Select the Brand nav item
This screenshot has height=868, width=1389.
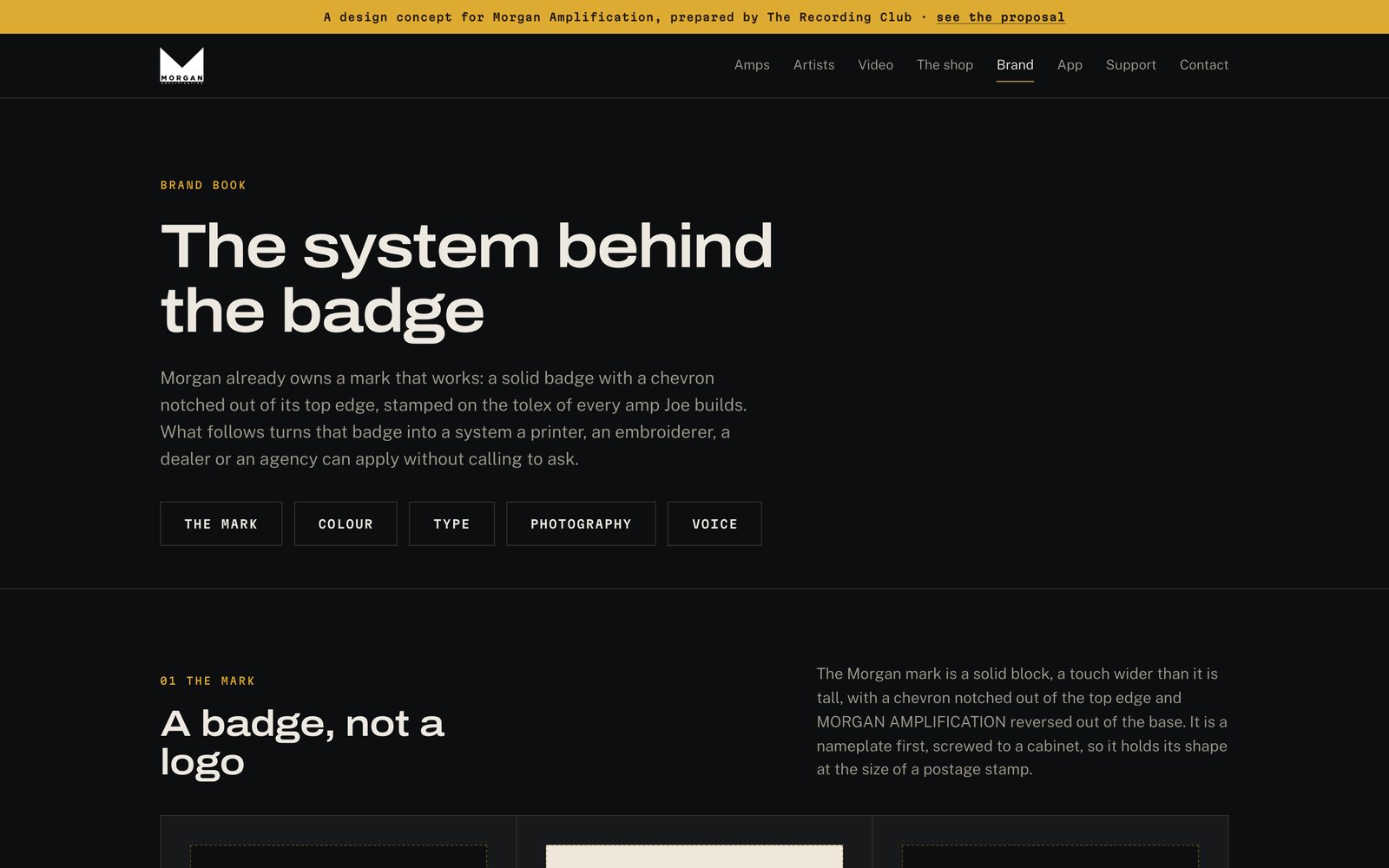coord(1015,65)
